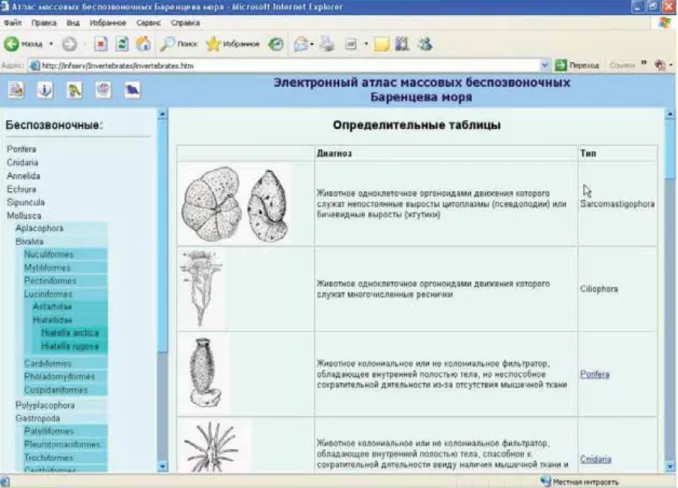
Task: Click the Refresh page icon
Action: click(x=122, y=44)
